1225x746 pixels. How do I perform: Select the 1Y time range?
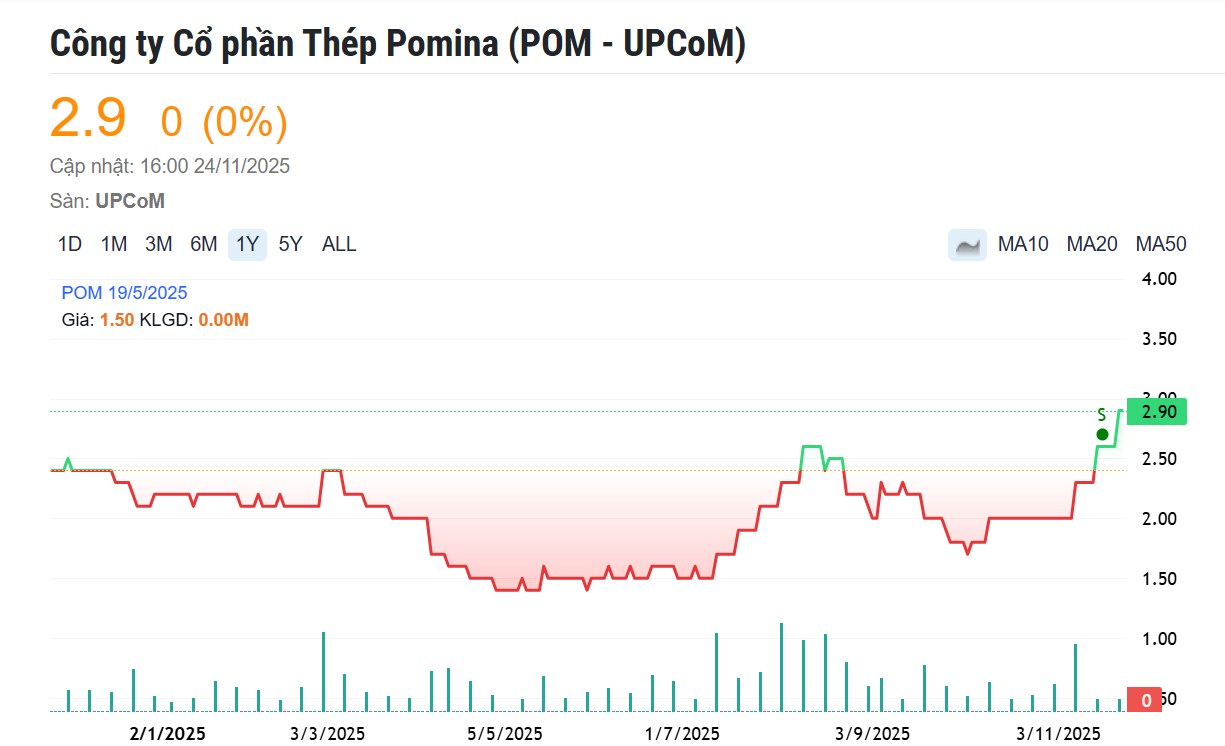tap(247, 245)
